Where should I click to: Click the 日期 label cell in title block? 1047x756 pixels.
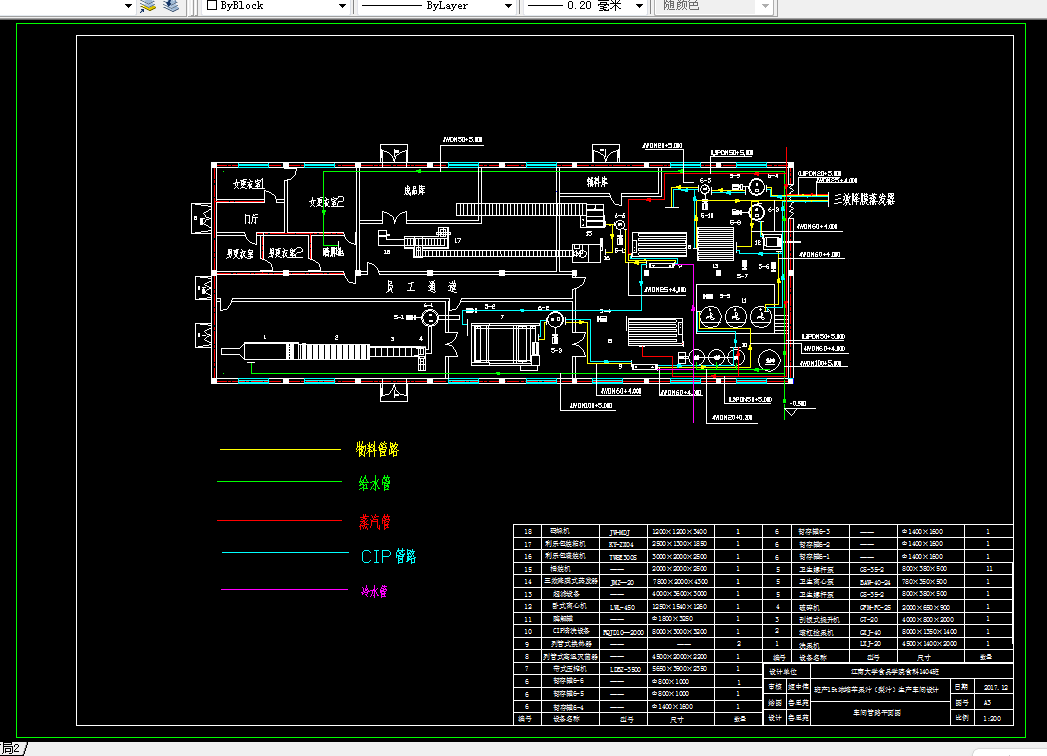(x=960, y=687)
